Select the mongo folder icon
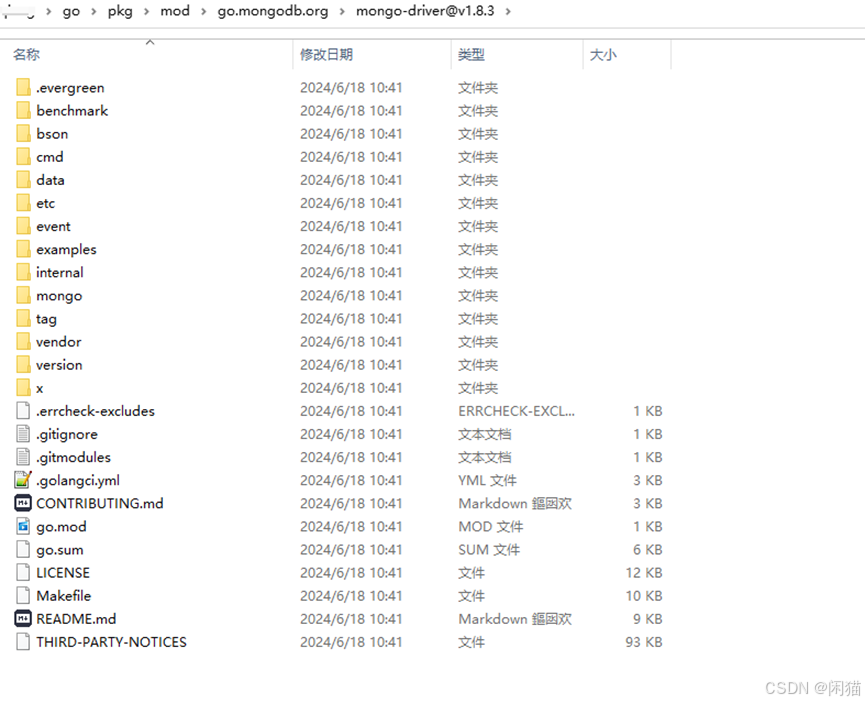The image size is (865, 703). coord(23,296)
